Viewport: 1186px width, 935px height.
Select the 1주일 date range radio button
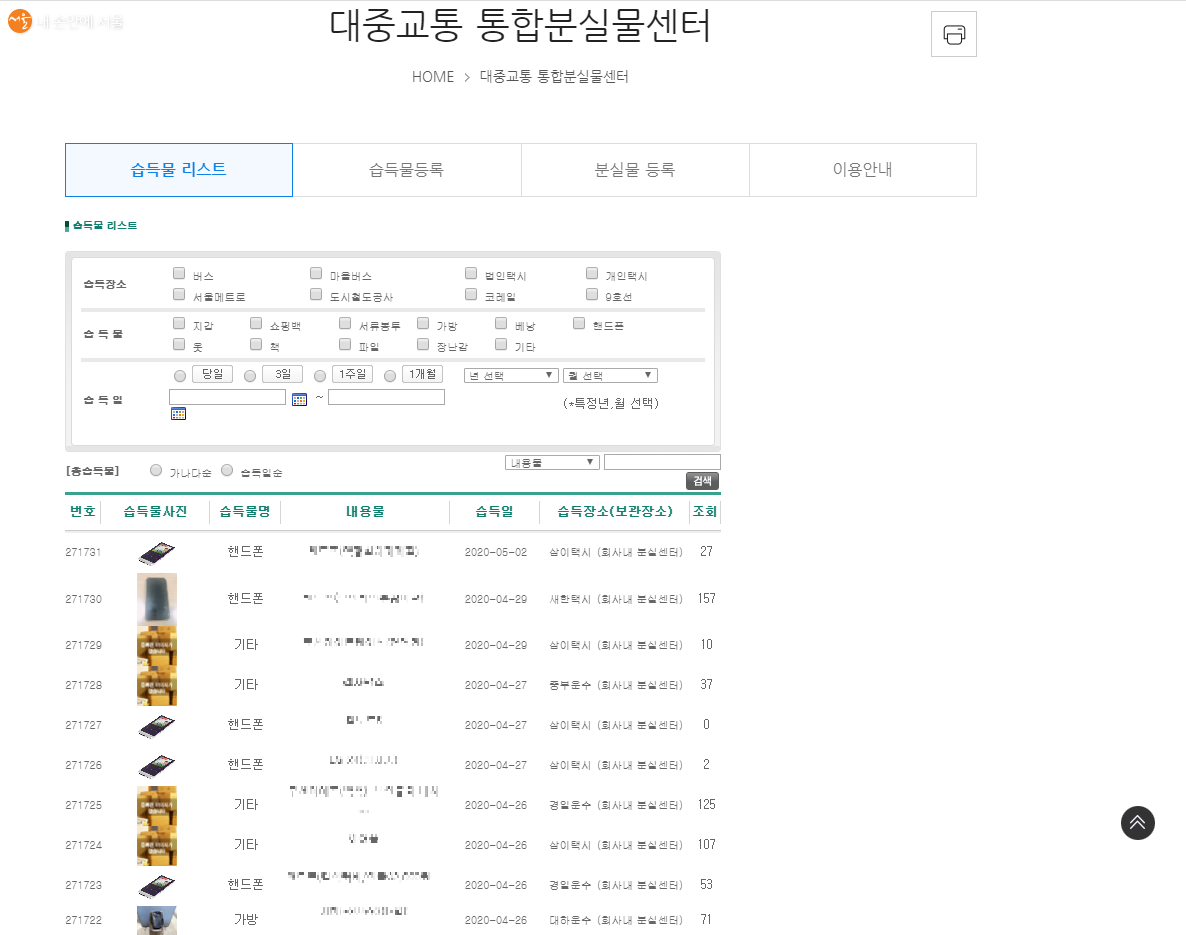[320, 376]
